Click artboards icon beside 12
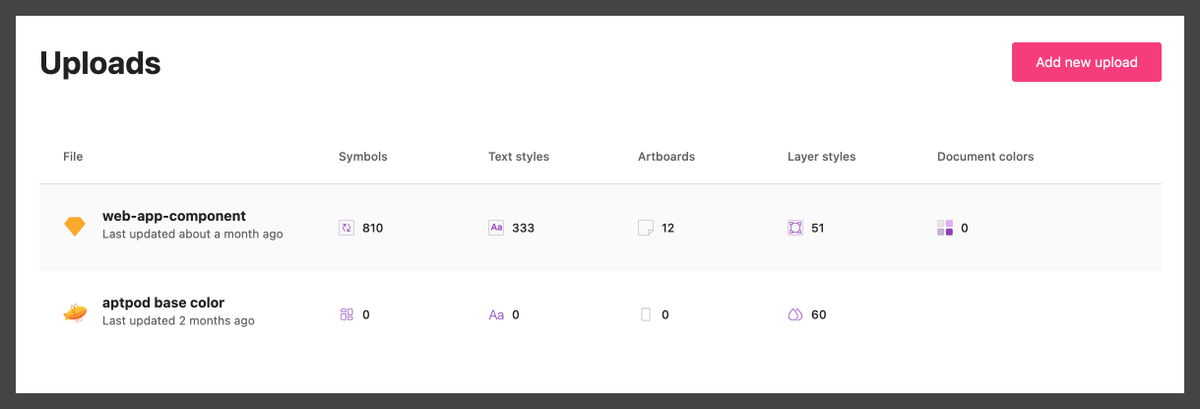The height and width of the screenshot is (409, 1200). (646, 228)
